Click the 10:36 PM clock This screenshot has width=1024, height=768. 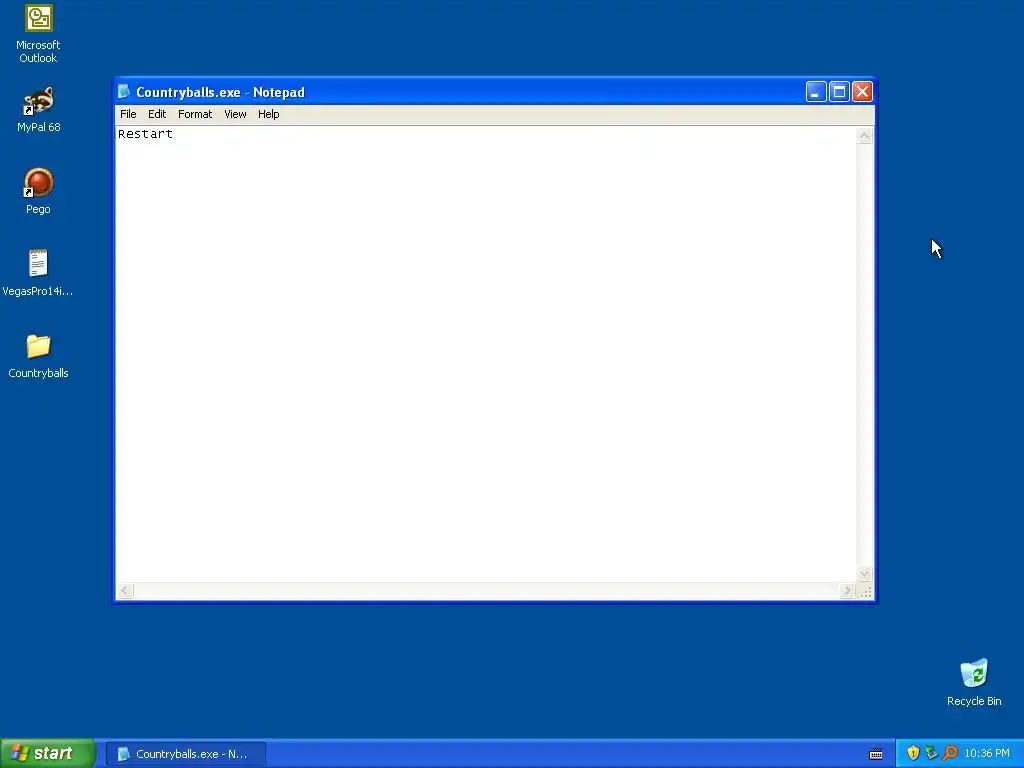coord(987,754)
